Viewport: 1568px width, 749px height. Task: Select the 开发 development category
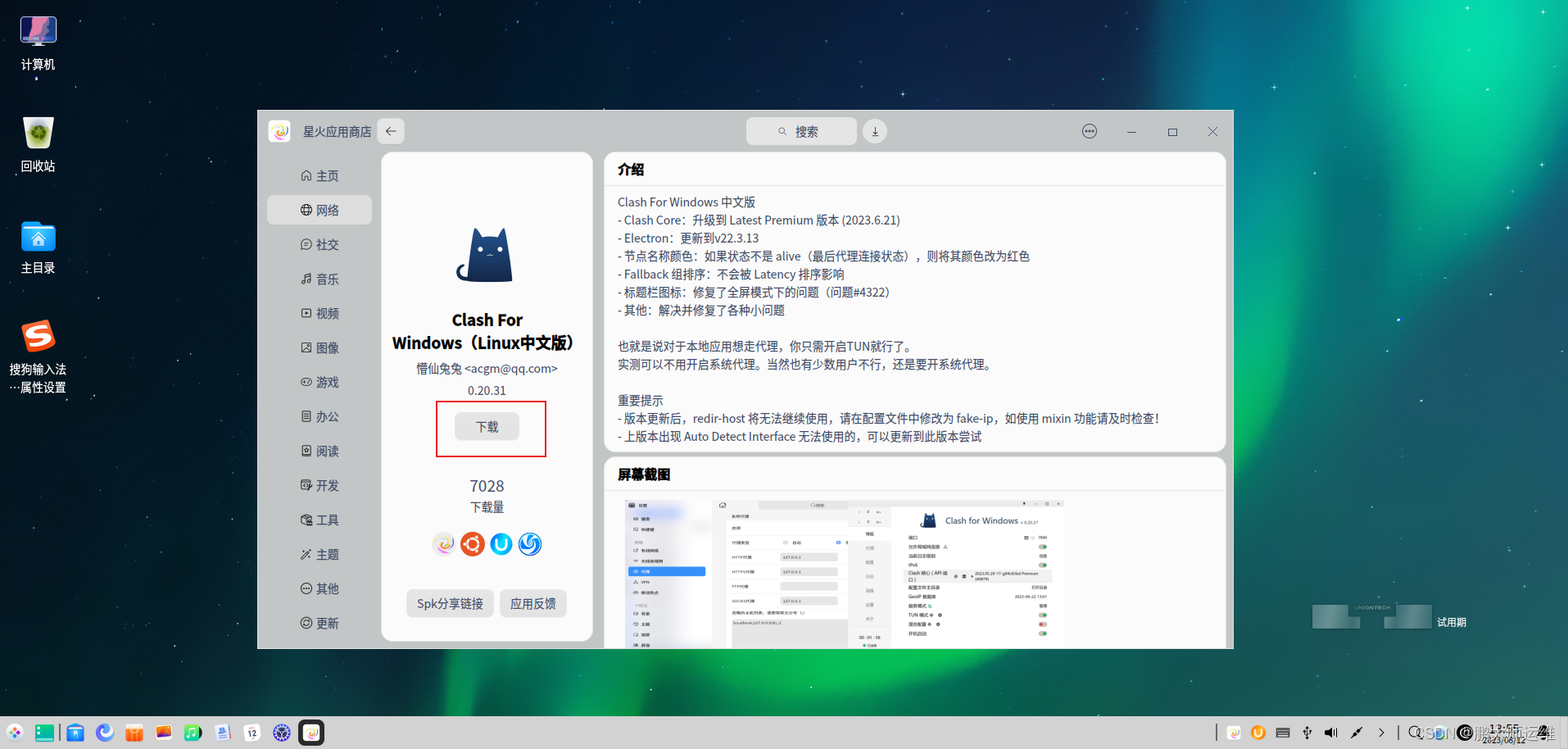click(319, 485)
